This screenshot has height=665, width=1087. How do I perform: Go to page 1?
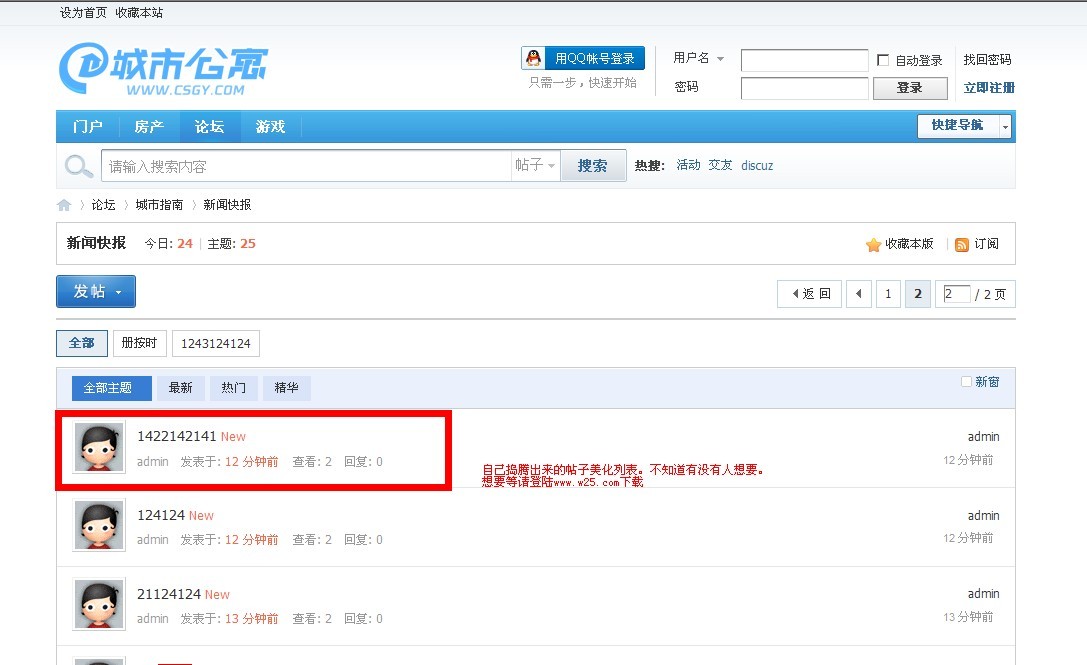pyautogui.click(x=888, y=294)
